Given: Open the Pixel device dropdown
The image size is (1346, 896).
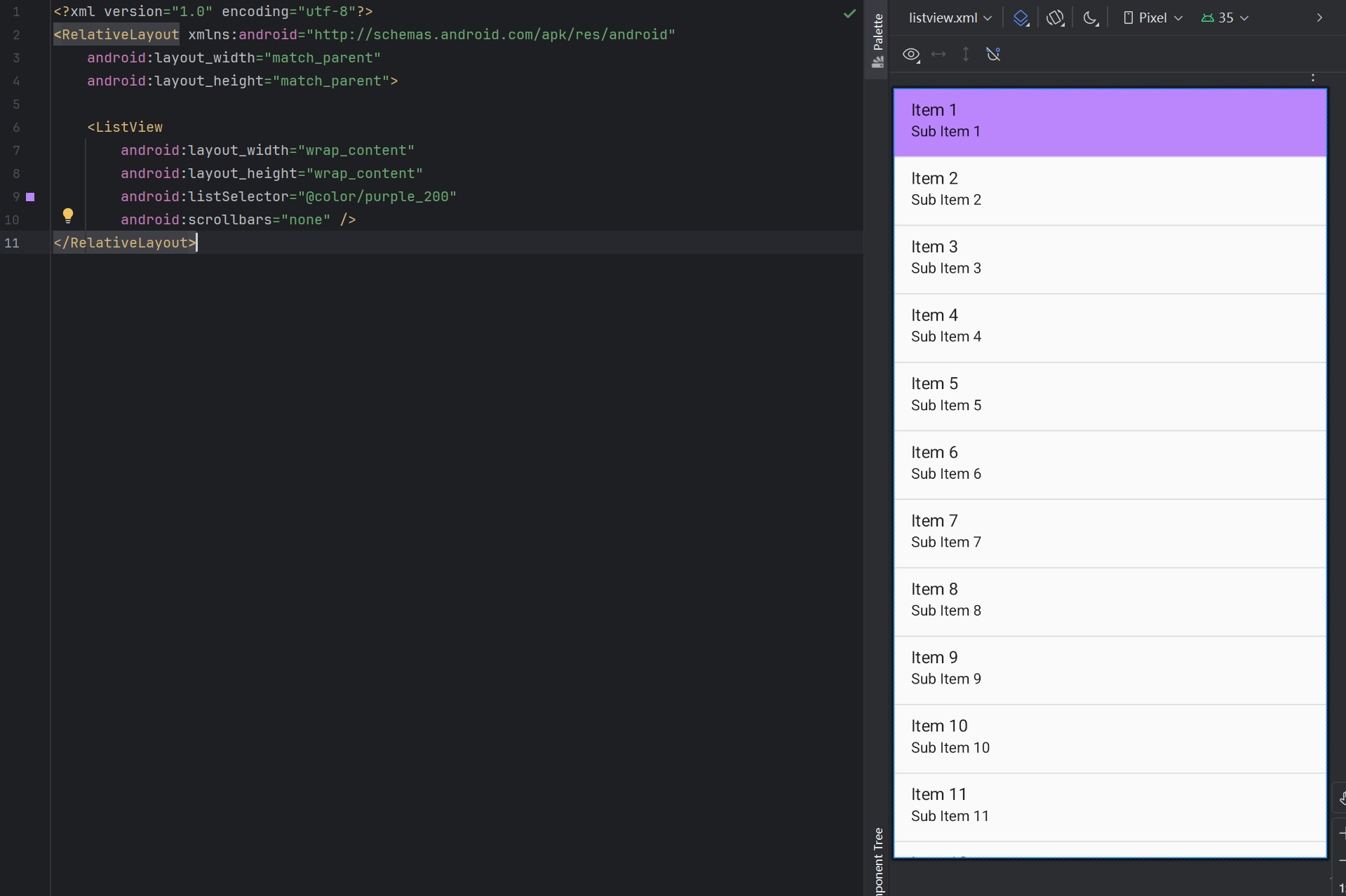Looking at the screenshot, I should coord(1152,18).
